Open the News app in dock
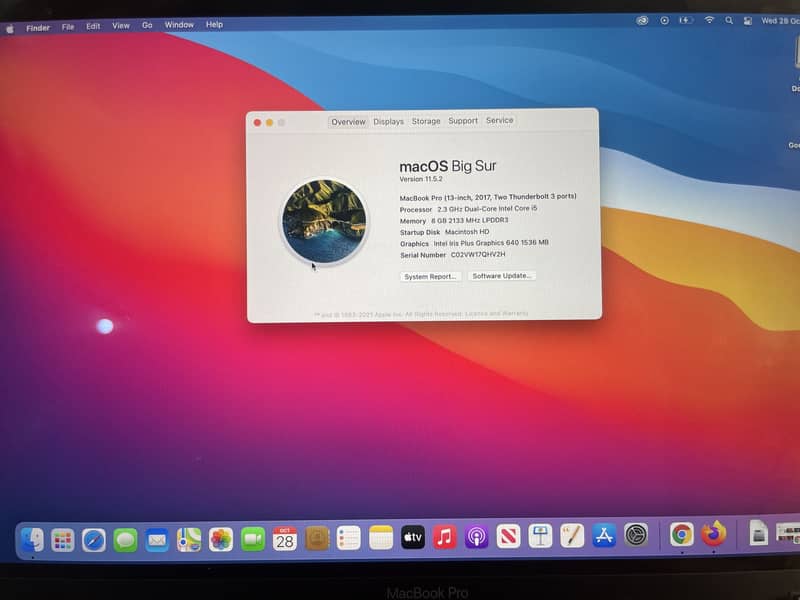The height and width of the screenshot is (600, 800). 509,536
